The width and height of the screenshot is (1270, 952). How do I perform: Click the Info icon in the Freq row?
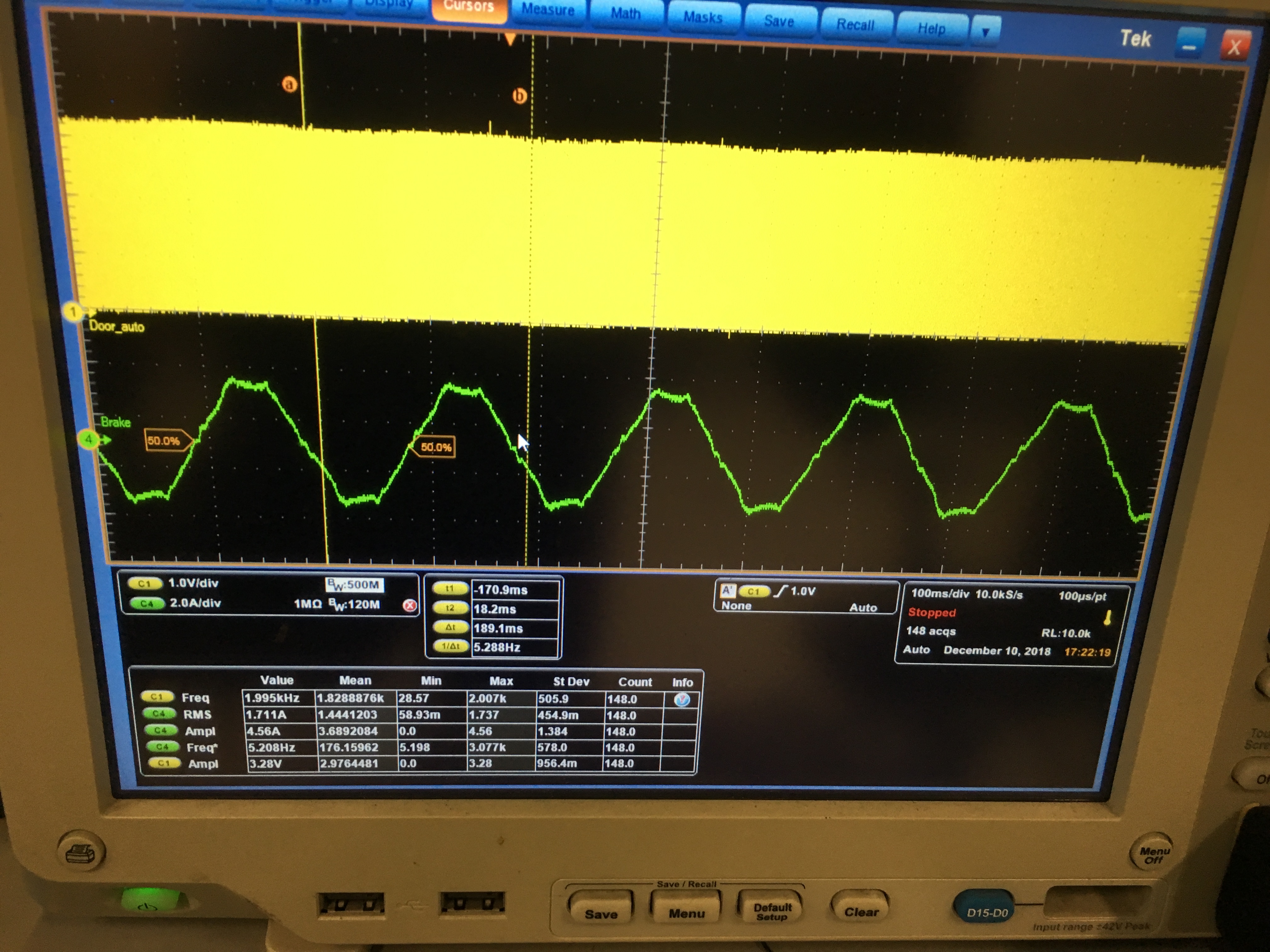point(682,699)
